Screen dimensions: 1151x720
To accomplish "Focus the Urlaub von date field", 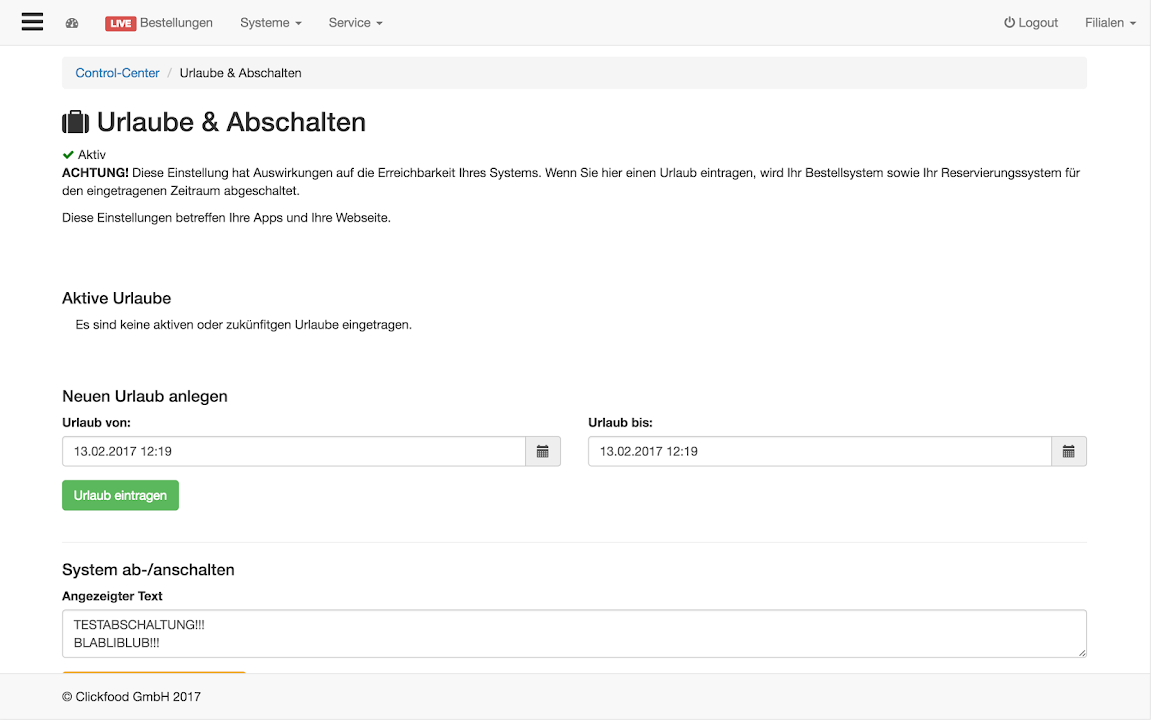I will [294, 451].
